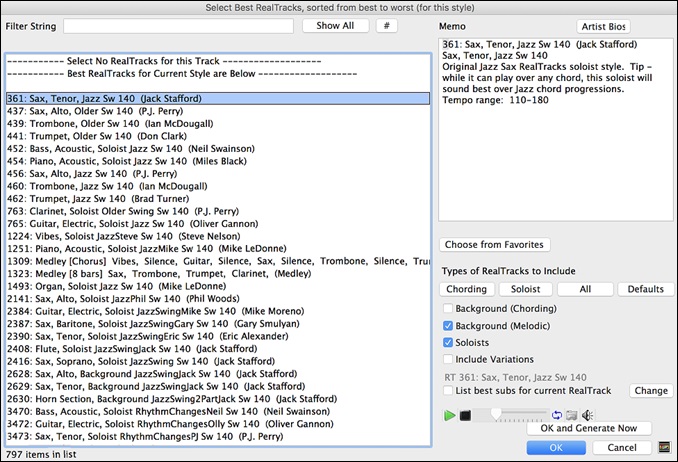Enable Background (Chording) checkbox

click(x=447, y=308)
